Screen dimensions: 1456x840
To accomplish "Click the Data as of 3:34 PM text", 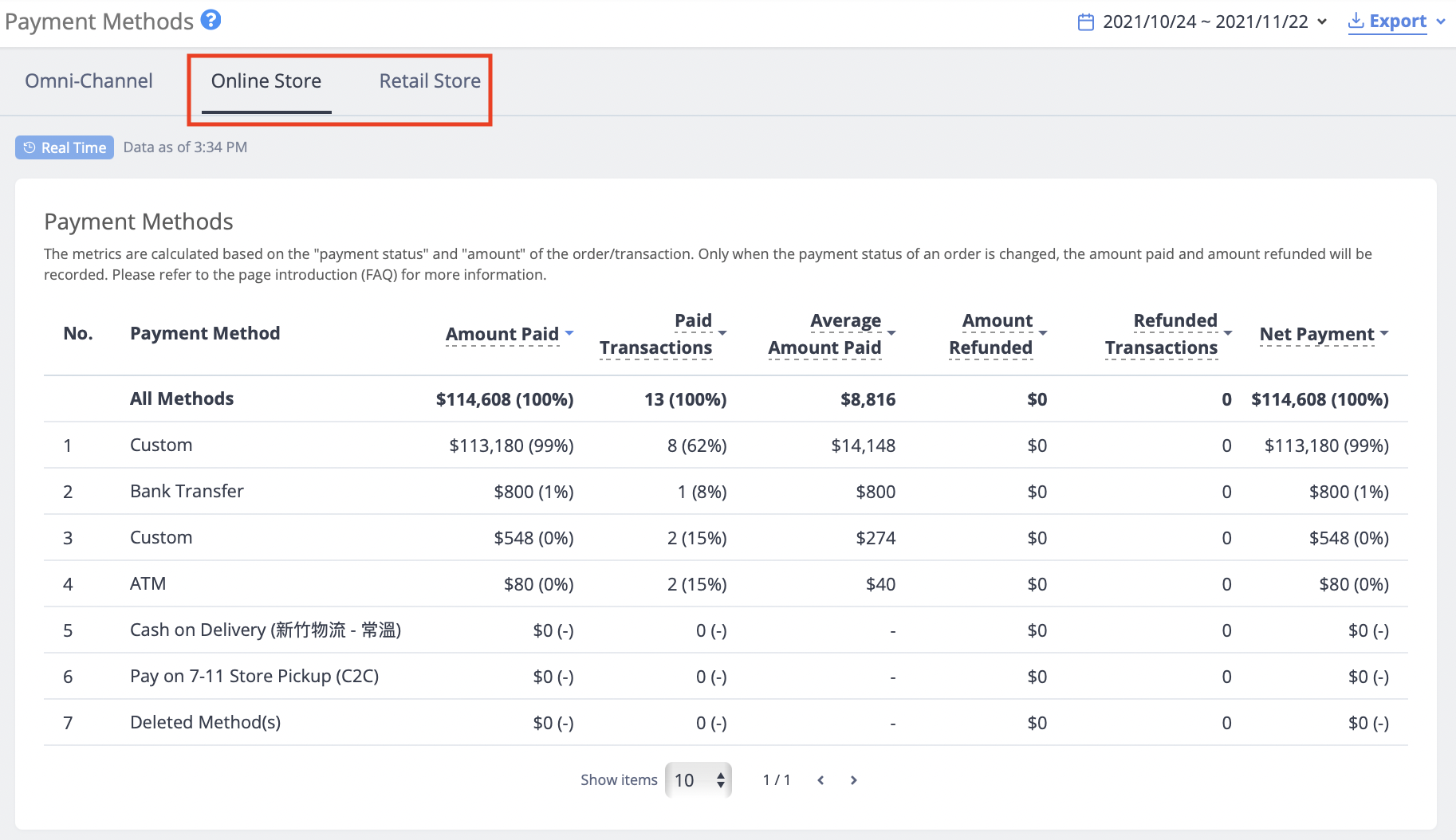I will (x=185, y=147).
